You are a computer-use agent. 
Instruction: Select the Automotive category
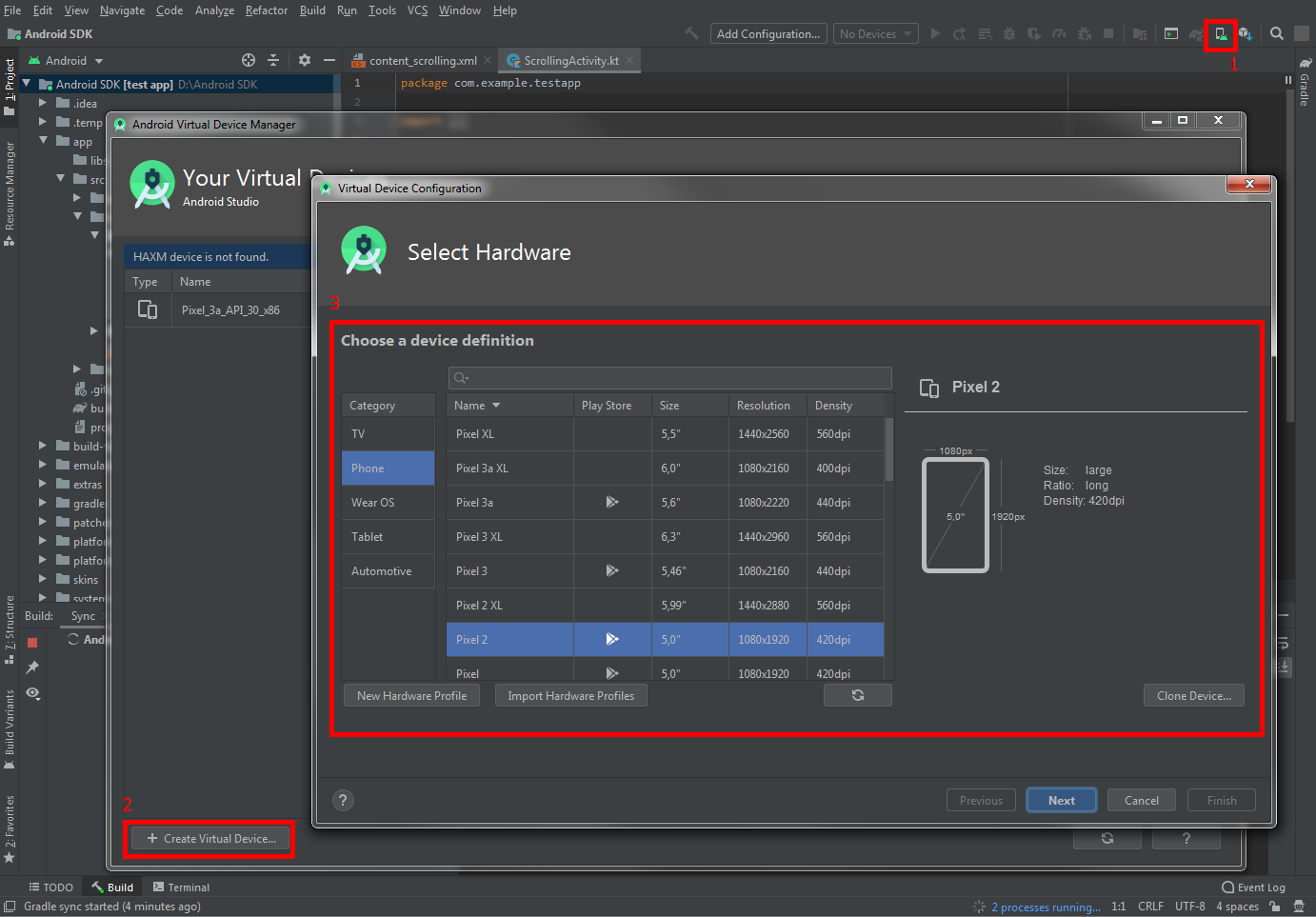point(389,571)
